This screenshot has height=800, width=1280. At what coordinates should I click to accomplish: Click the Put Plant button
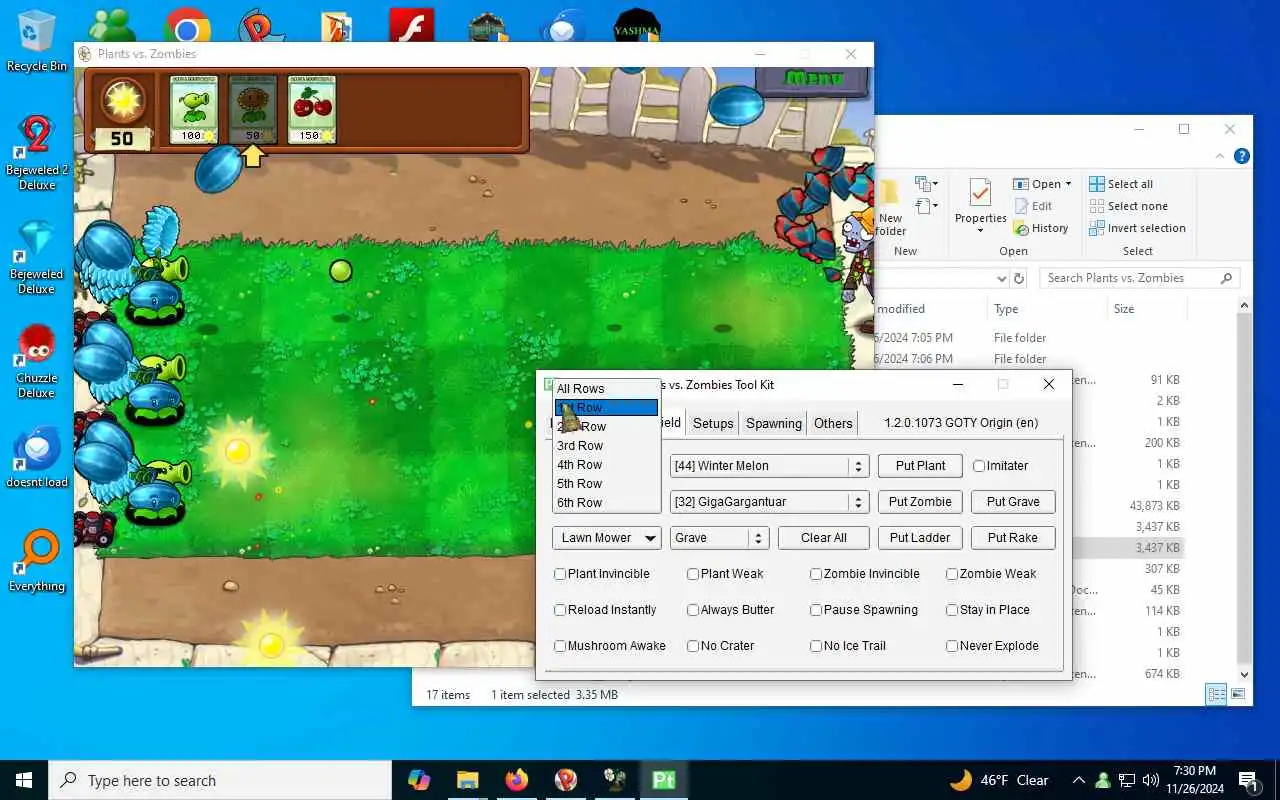click(921, 466)
